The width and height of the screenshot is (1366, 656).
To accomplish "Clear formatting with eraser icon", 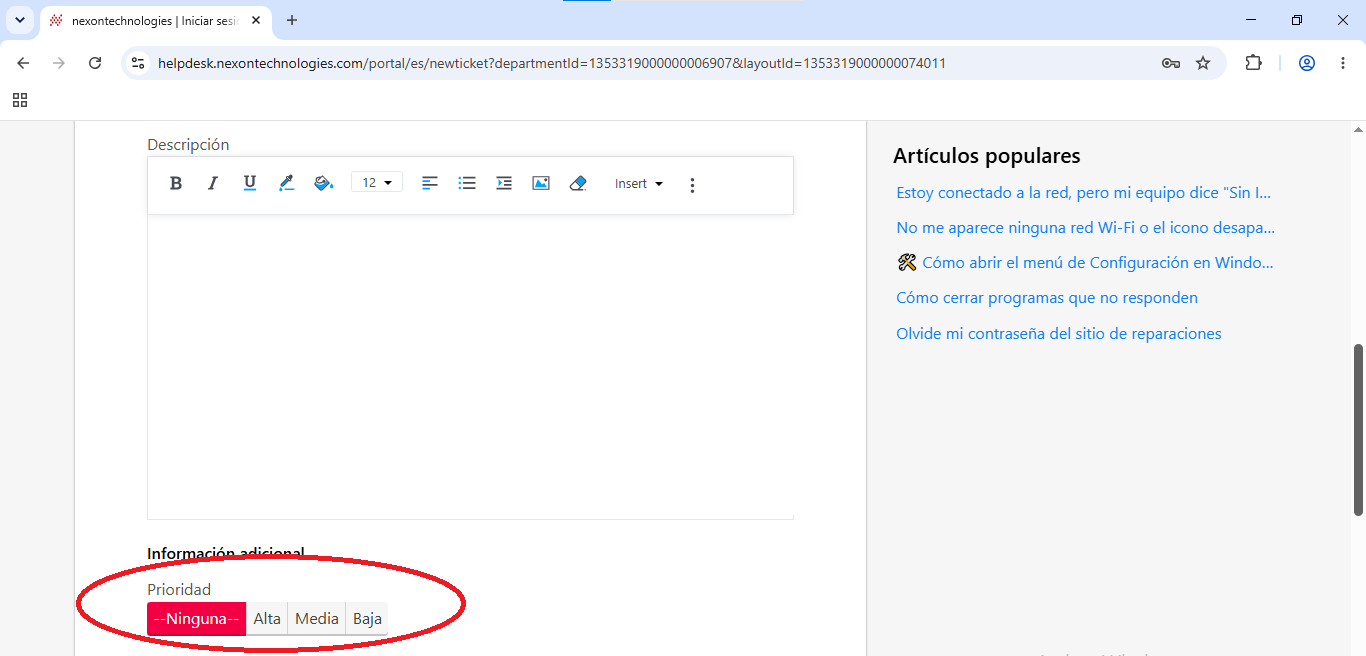I will click(x=578, y=184).
